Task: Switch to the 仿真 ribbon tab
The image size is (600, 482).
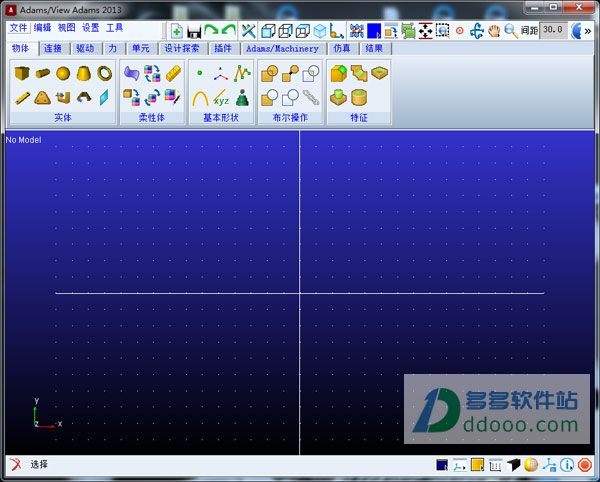Action: (x=342, y=48)
